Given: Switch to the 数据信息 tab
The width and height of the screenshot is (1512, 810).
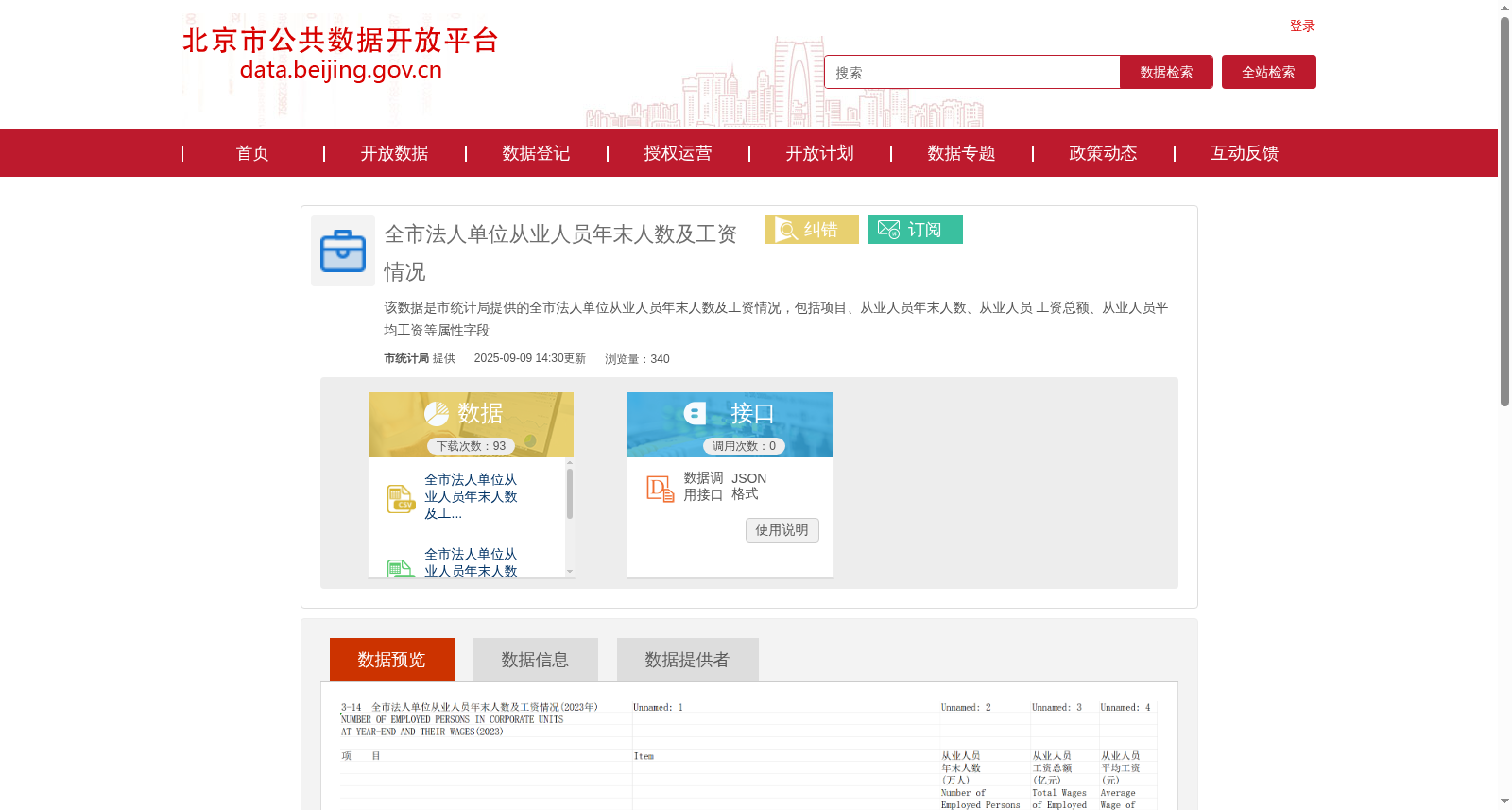Looking at the screenshot, I should [536, 660].
